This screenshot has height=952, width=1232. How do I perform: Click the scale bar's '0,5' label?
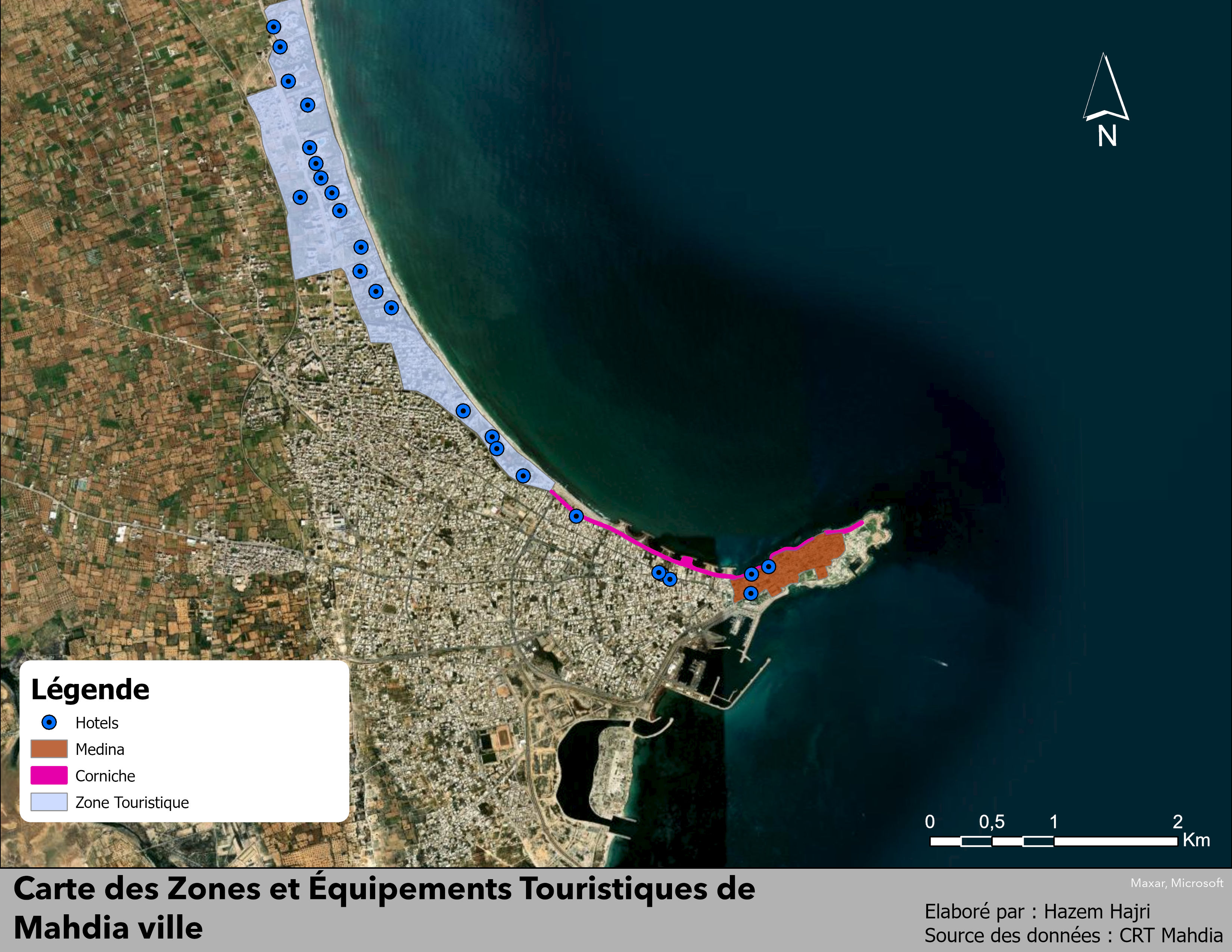(992, 822)
